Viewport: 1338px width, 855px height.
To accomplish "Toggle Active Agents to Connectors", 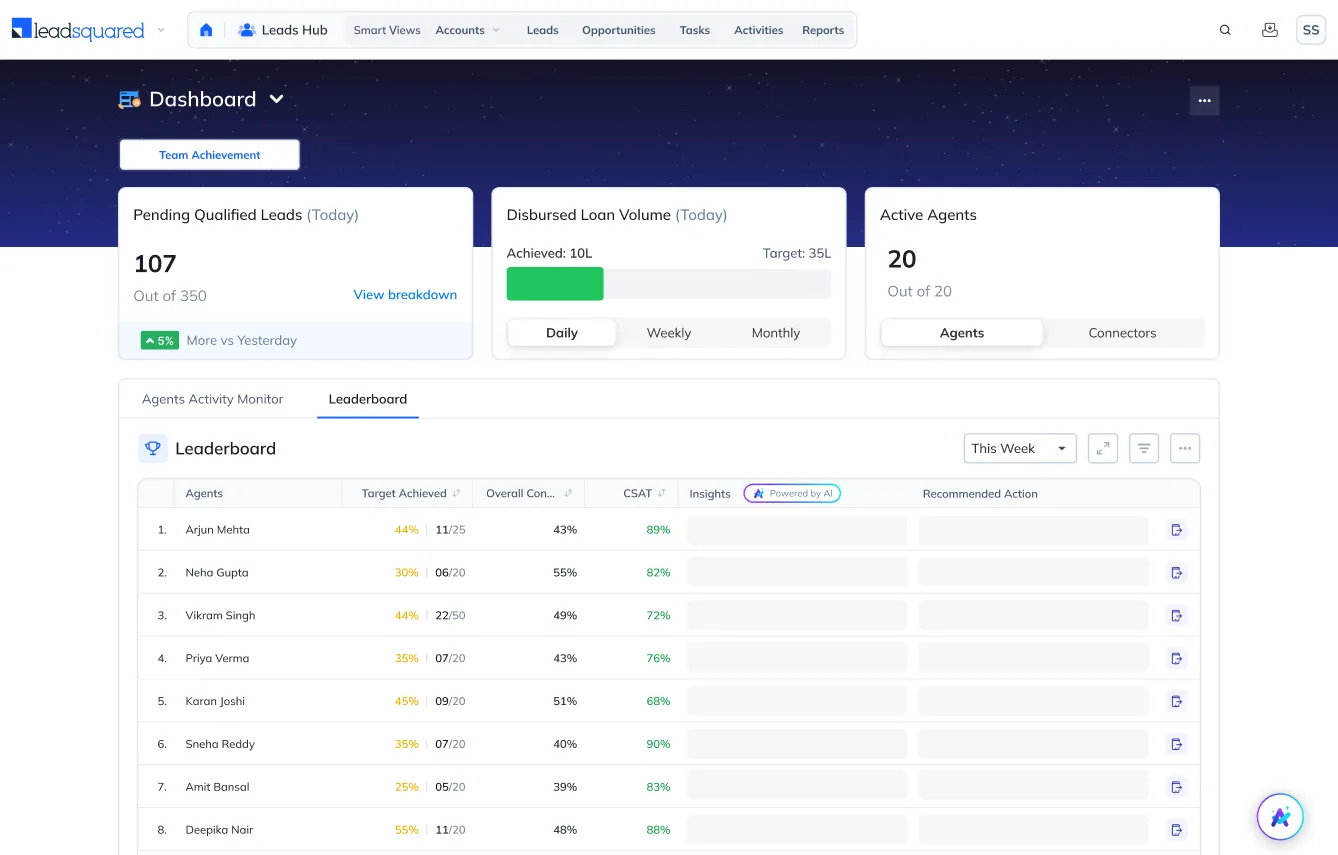I will 1122,333.
